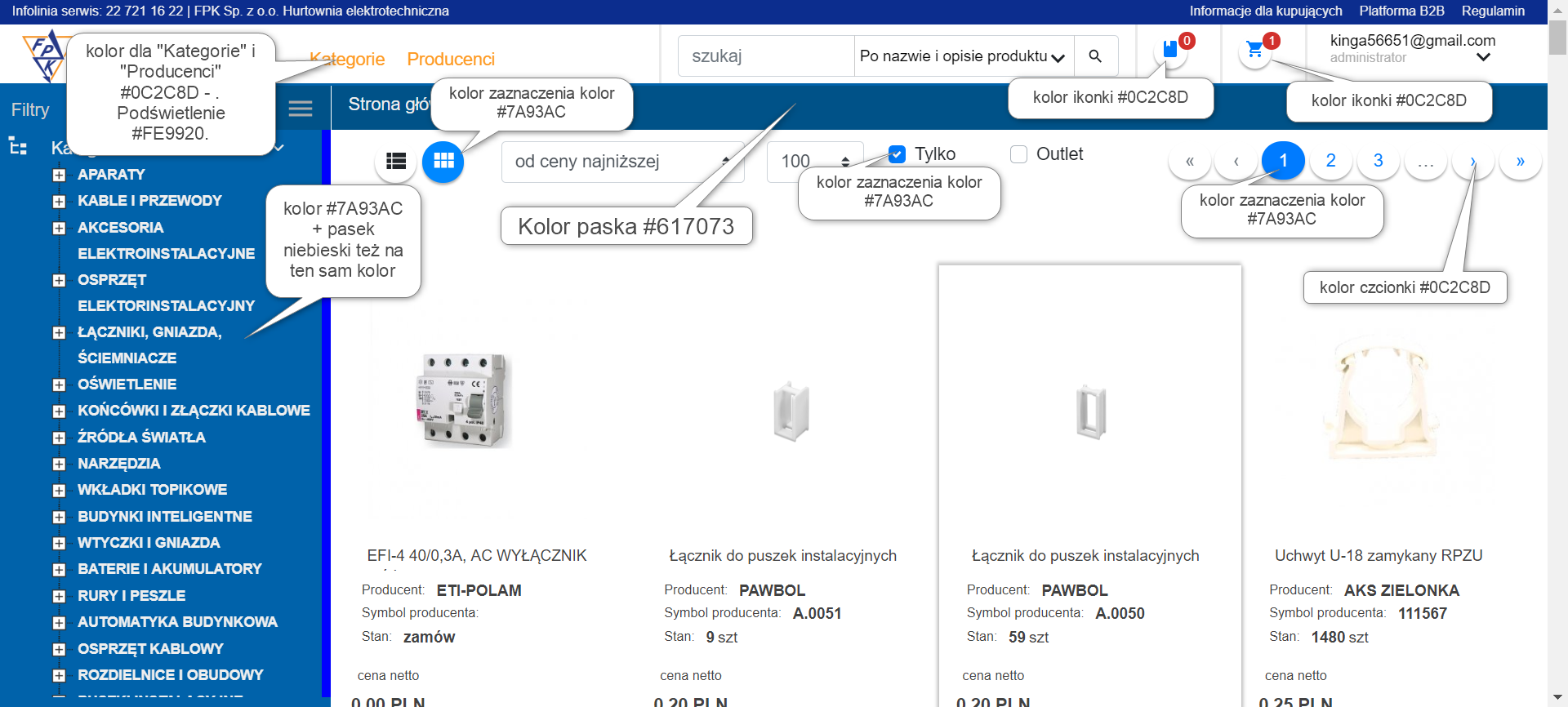Jump to last page of results

tap(1520, 161)
